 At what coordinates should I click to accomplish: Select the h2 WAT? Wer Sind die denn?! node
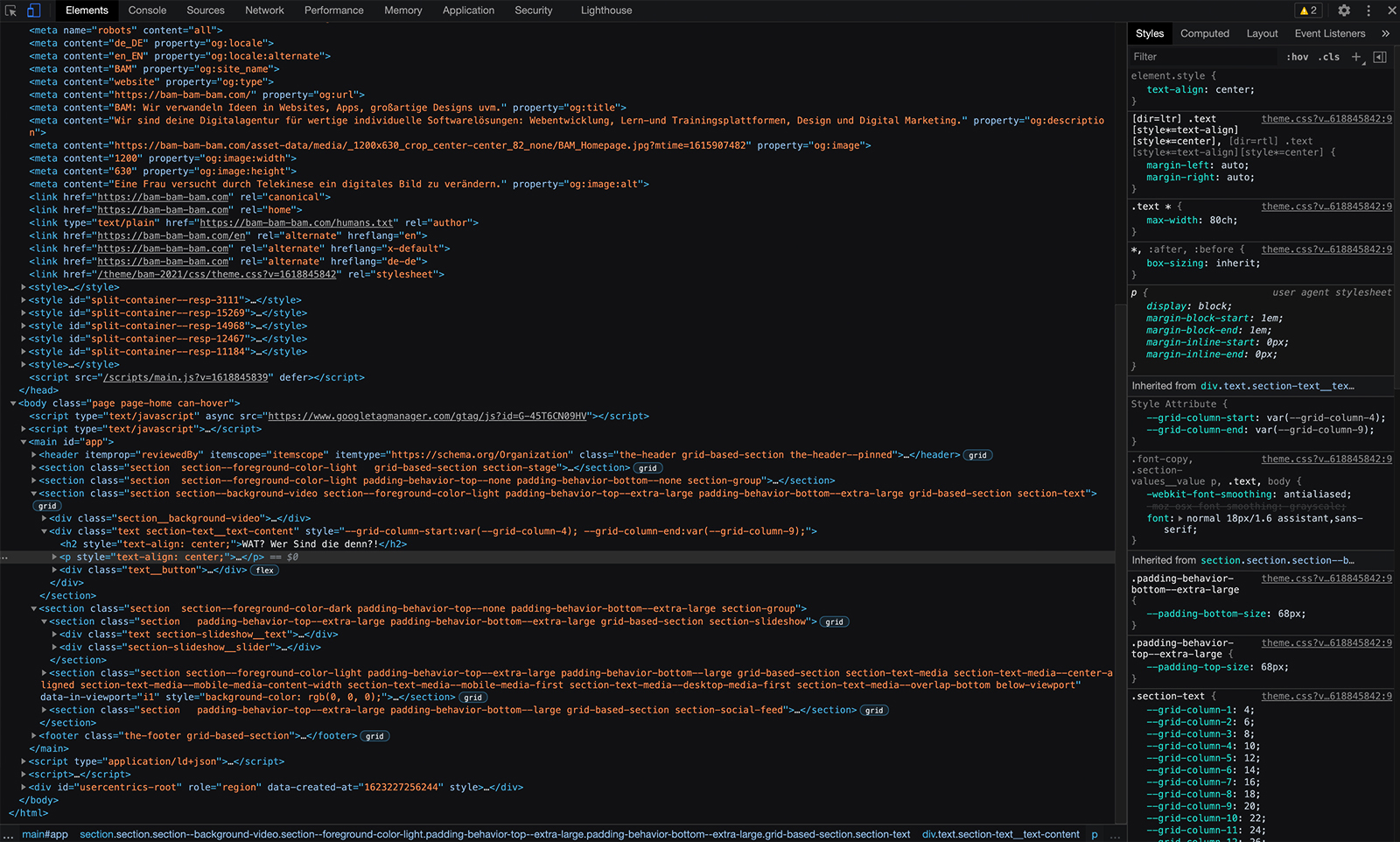click(x=234, y=544)
